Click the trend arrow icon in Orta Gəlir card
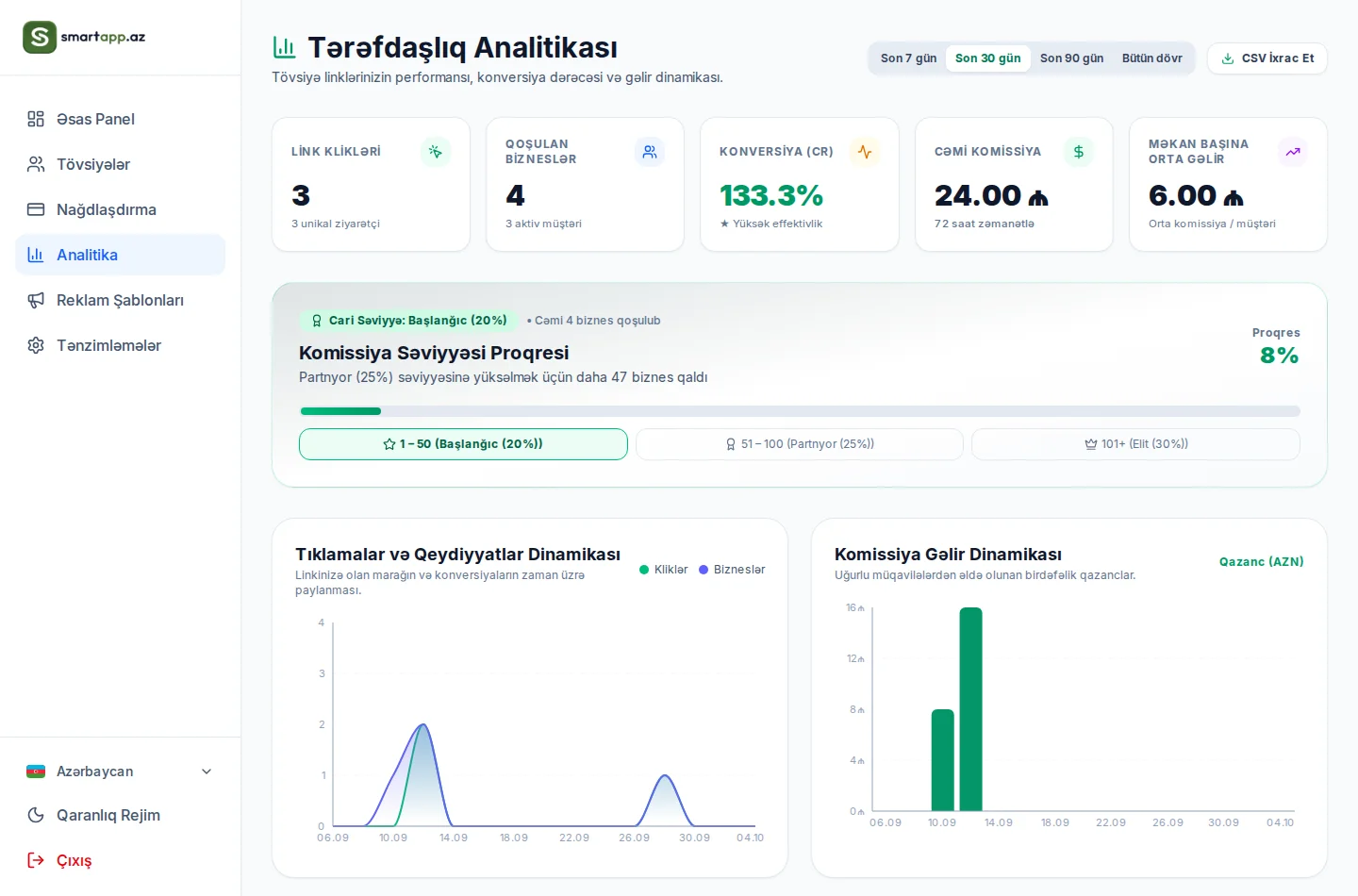Viewport: 1358px width, 896px height. point(1293,152)
